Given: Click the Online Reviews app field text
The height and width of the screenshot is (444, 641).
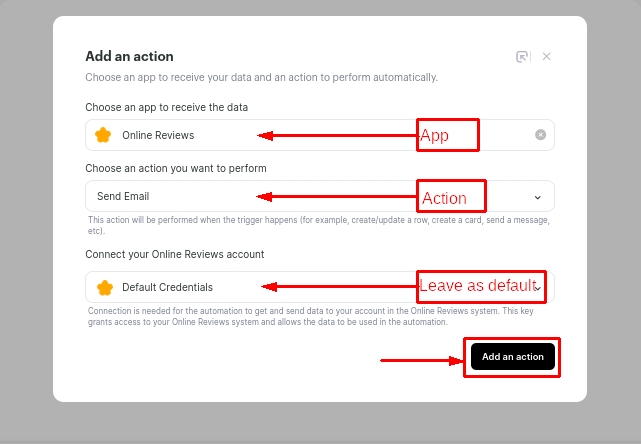Looking at the screenshot, I should (x=158, y=135).
